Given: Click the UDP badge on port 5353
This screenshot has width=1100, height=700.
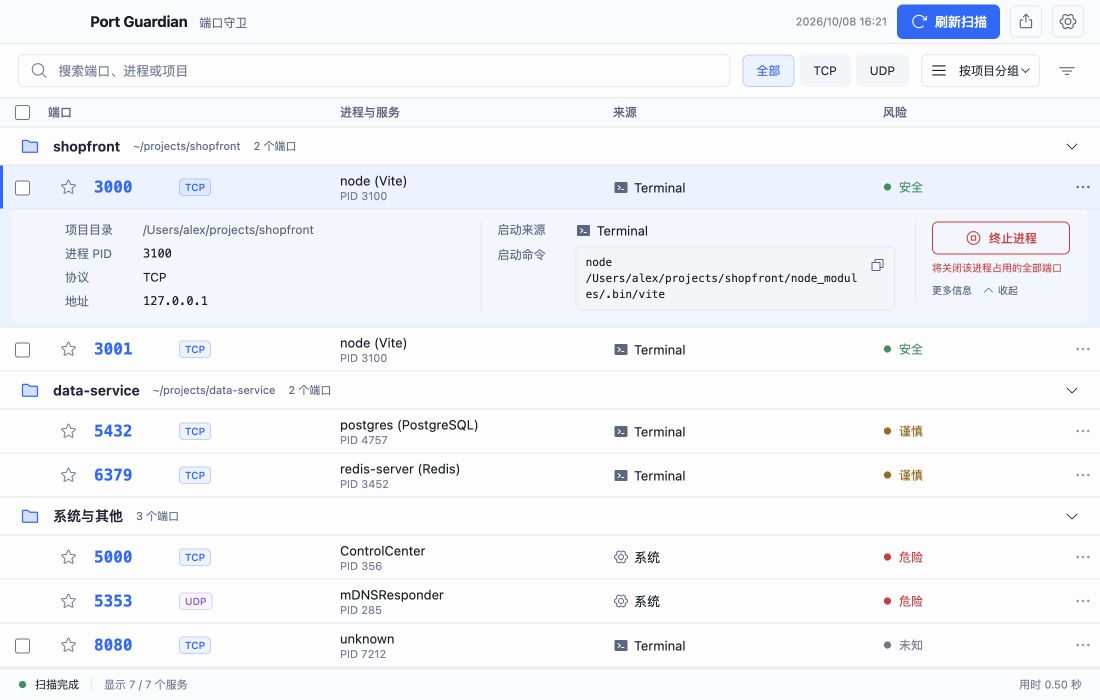Looking at the screenshot, I should click(195, 601).
